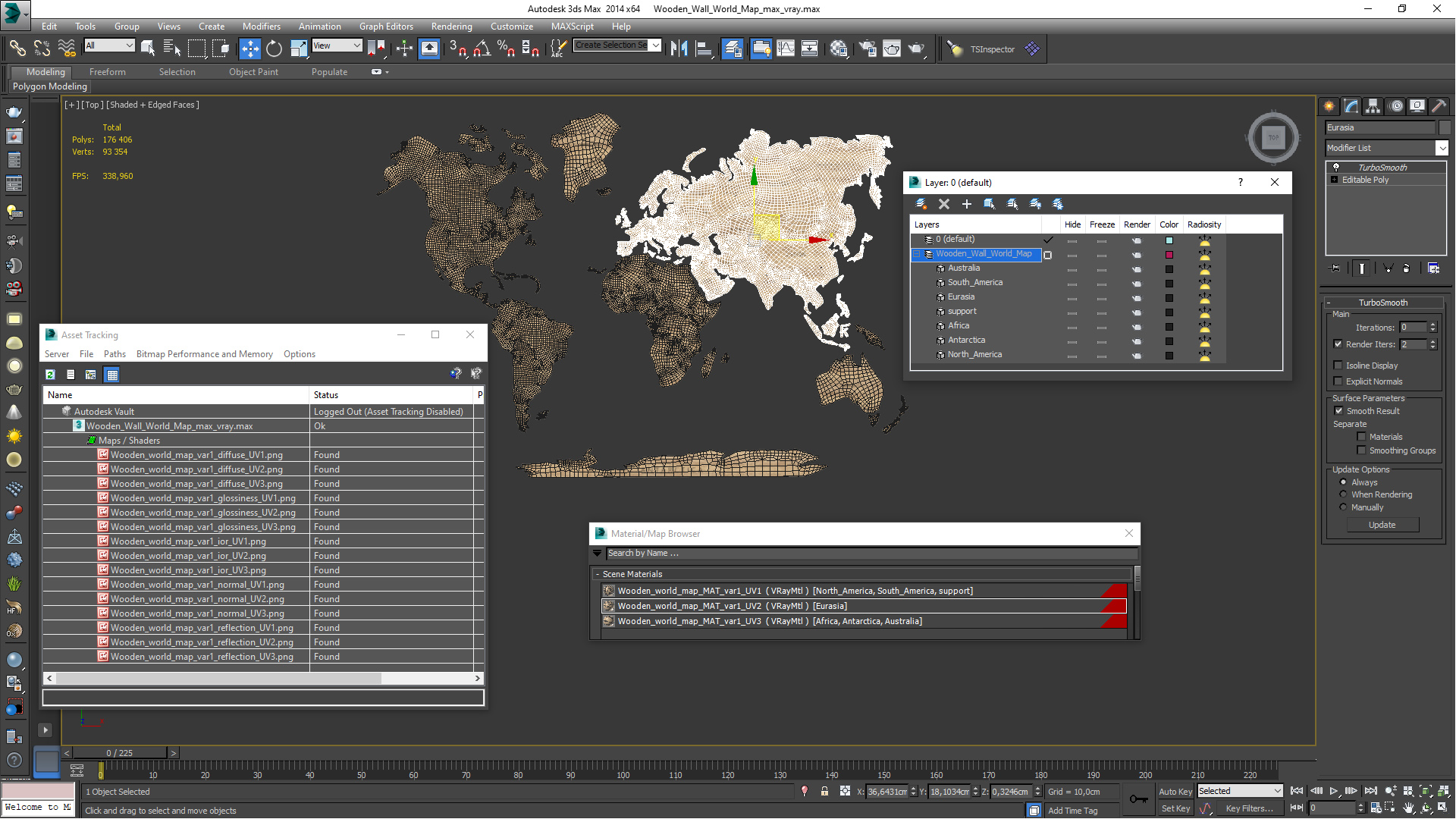This screenshot has height=819, width=1456.
Task: Open the Rendered Frame Window
Action: point(892,49)
